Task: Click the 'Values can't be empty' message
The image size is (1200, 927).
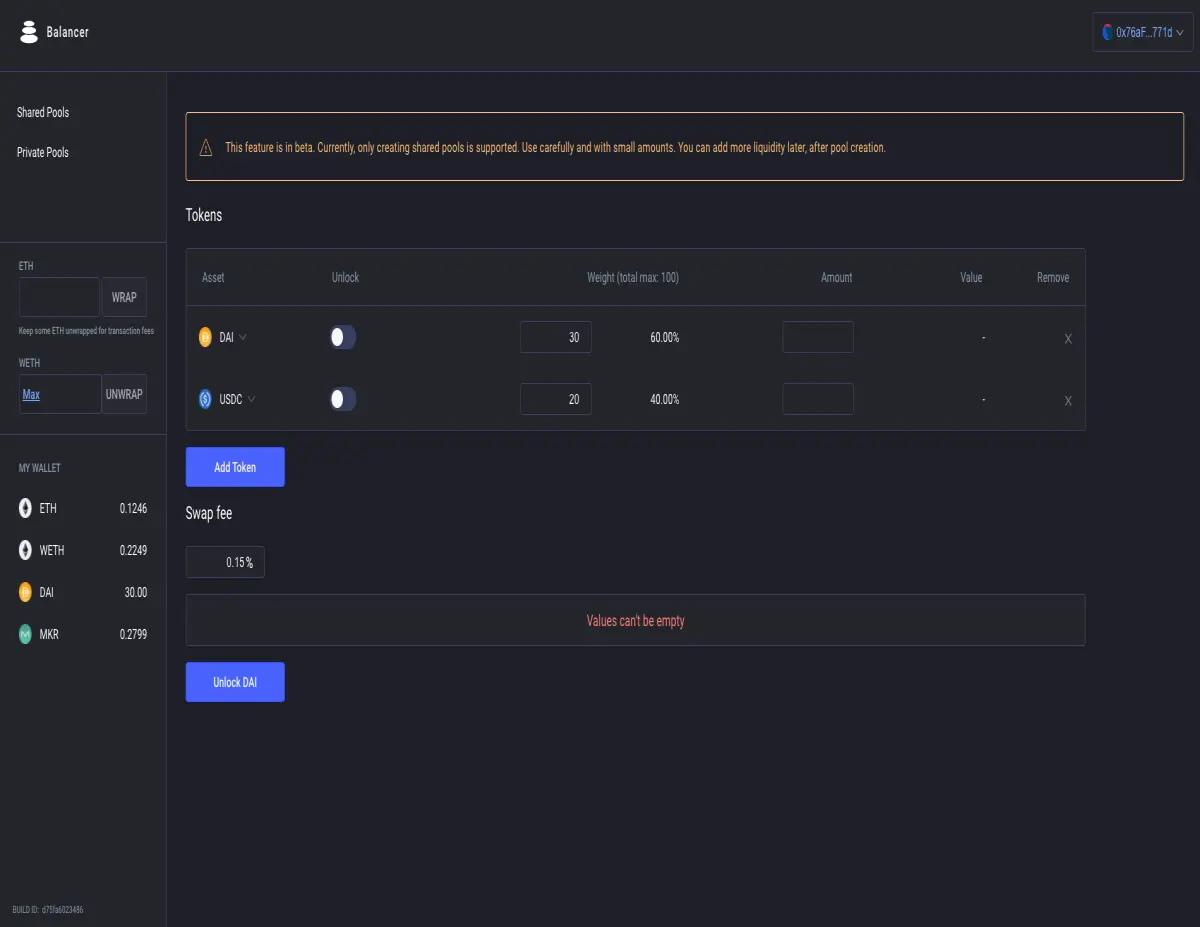Action: point(635,621)
